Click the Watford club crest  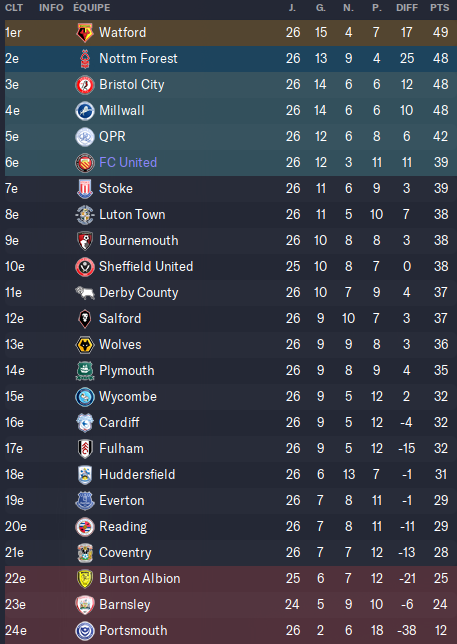point(85,32)
